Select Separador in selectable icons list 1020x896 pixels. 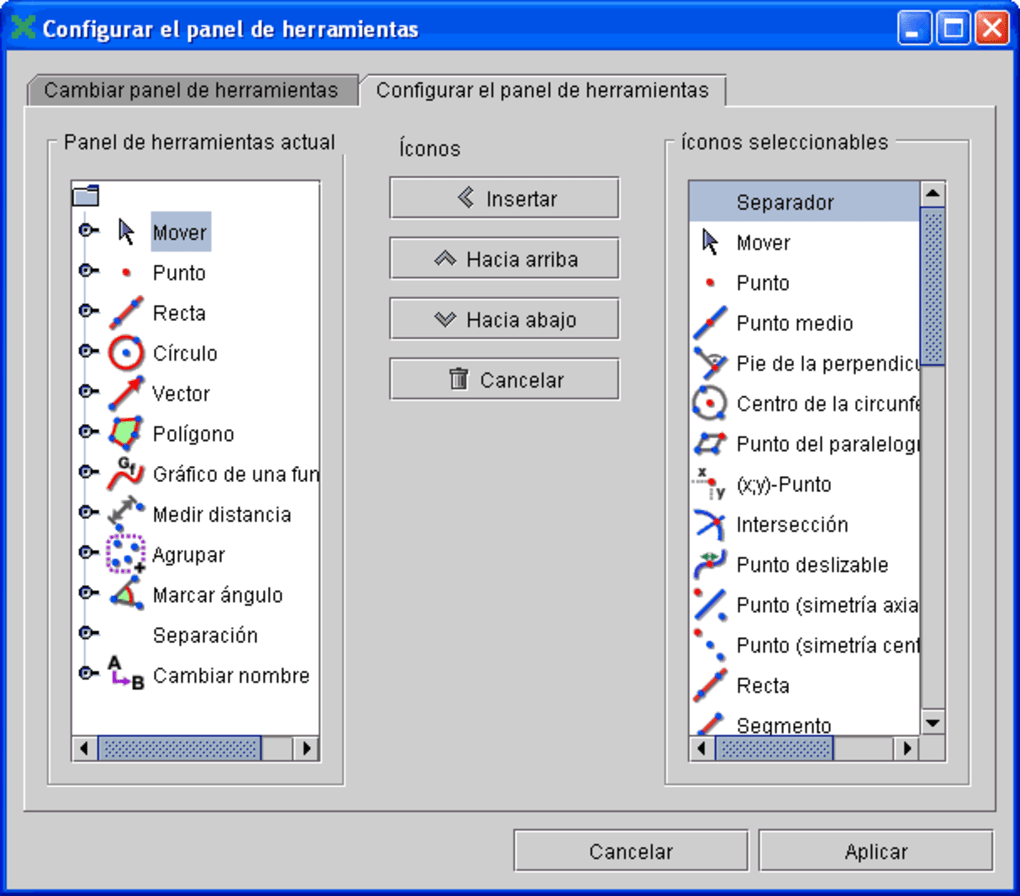[784, 202]
